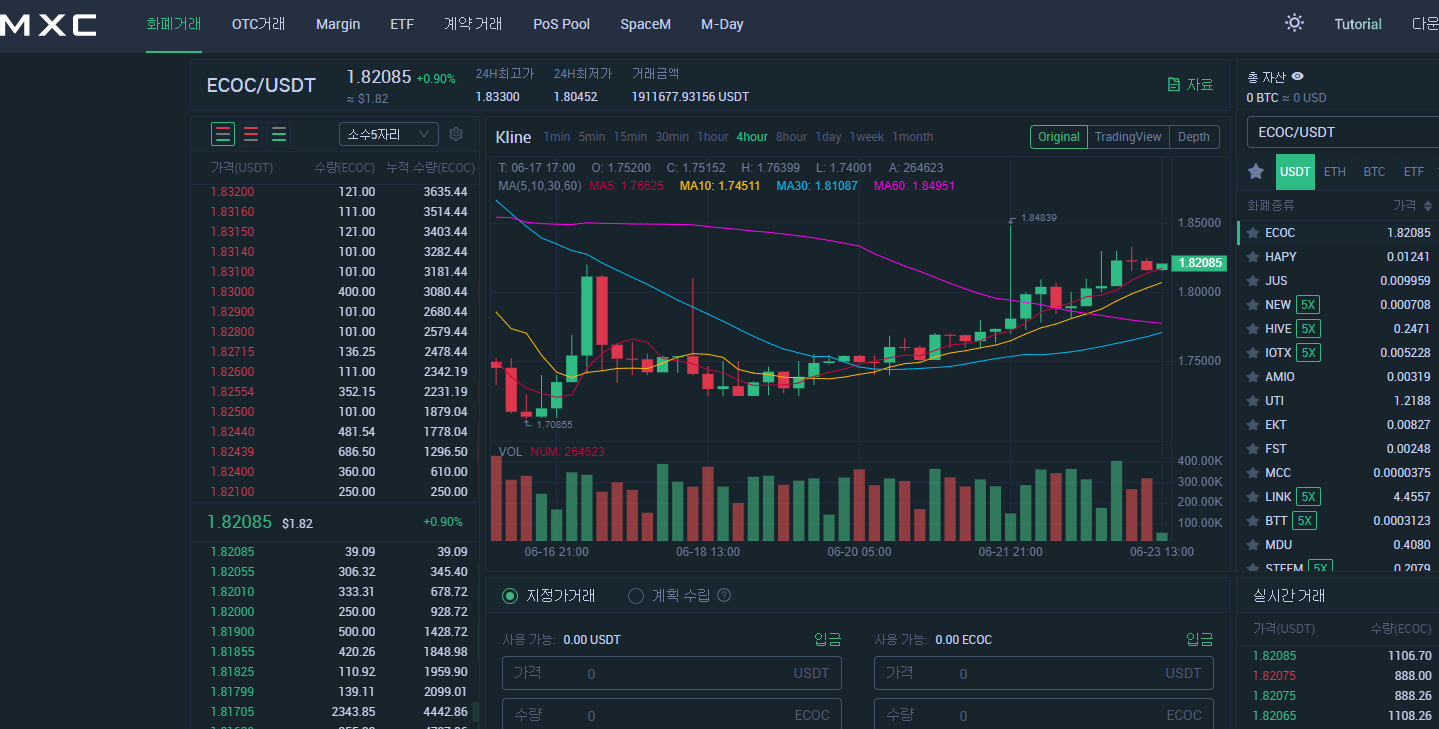Click the buy-side 가격 USDT input
Image resolution: width=1439 pixels, height=729 pixels.
pos(672,673)
